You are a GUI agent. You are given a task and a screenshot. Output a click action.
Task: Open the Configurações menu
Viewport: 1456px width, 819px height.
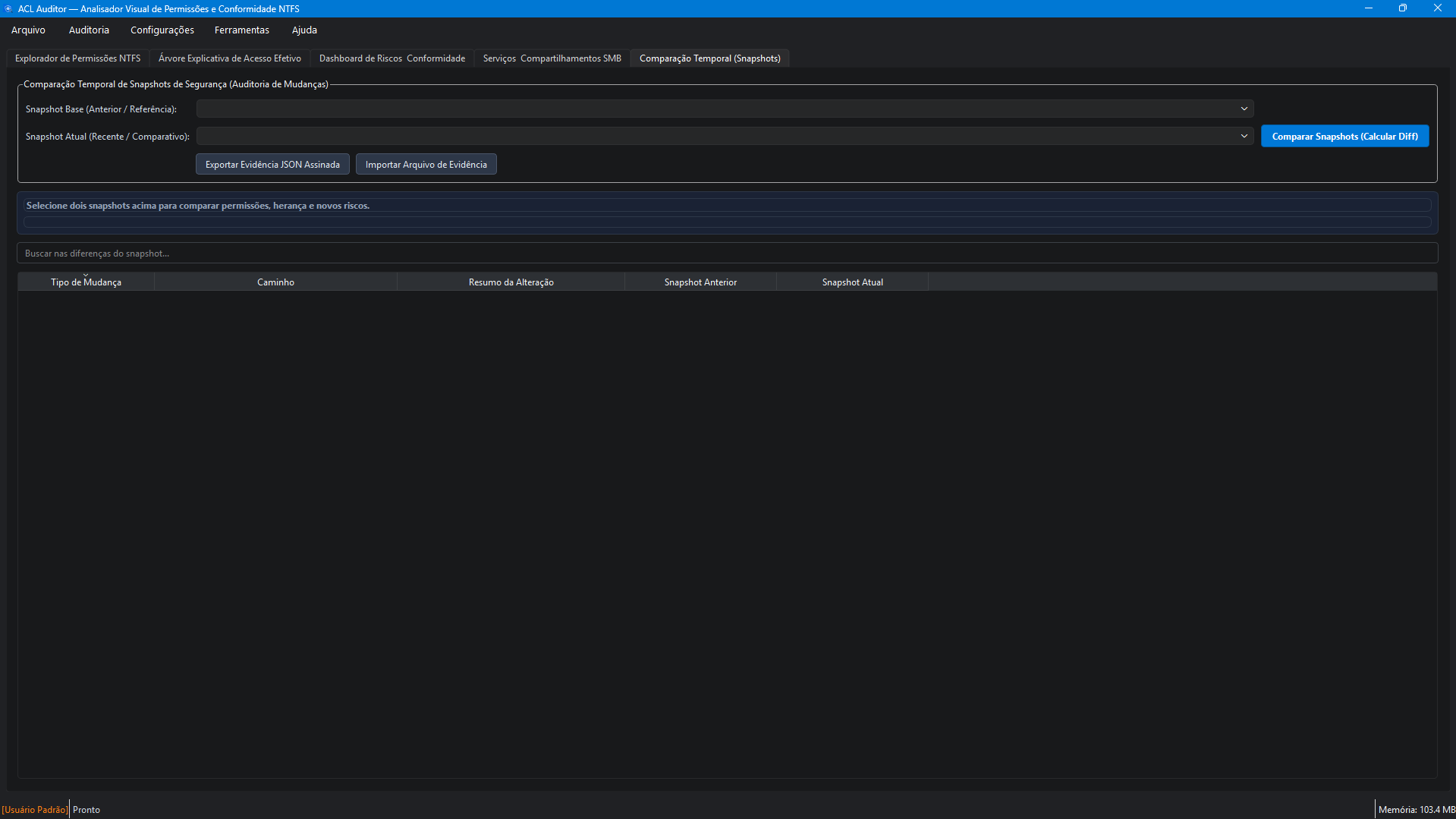tap(162, 30)
